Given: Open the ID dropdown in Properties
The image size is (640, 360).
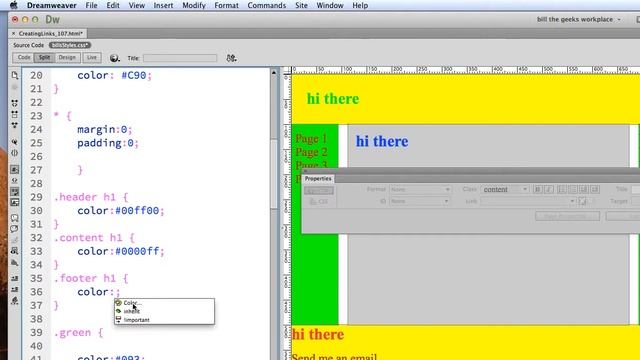Looking at the screenshot, I should pyautogui.click(x=420, y=201).
